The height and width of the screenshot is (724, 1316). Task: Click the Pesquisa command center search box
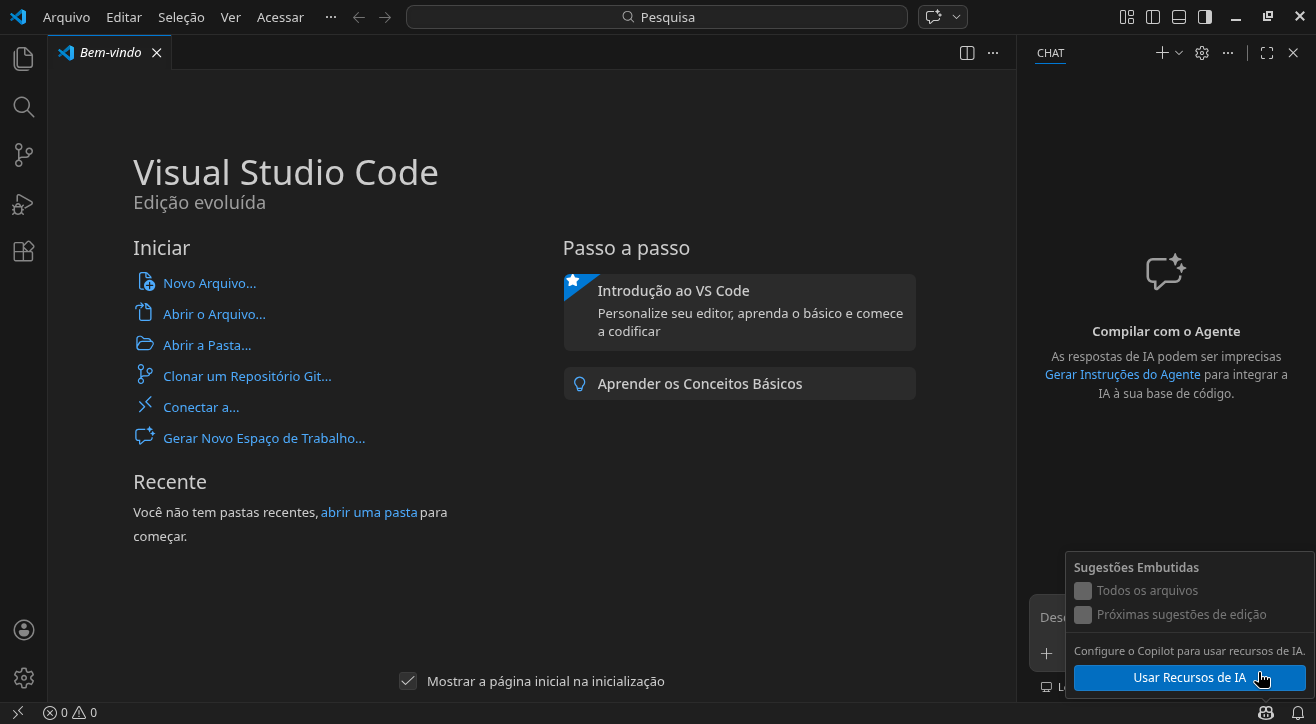[x=657, y=17]
